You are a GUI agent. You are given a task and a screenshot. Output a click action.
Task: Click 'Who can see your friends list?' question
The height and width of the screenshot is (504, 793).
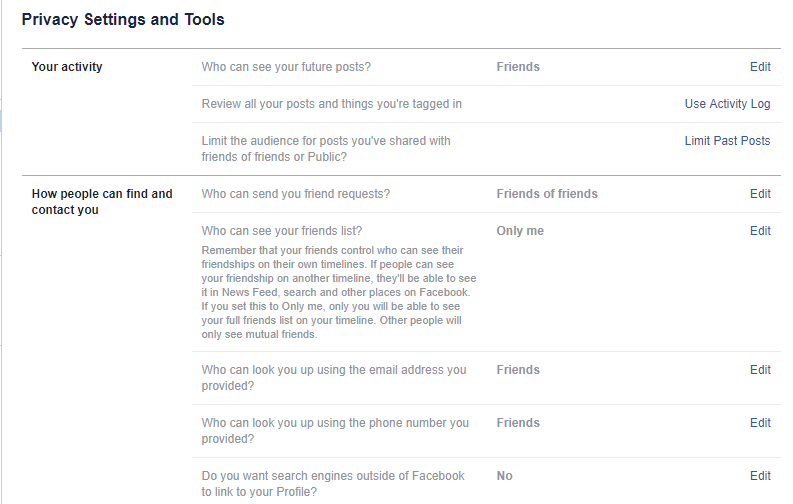pos(281,231)
